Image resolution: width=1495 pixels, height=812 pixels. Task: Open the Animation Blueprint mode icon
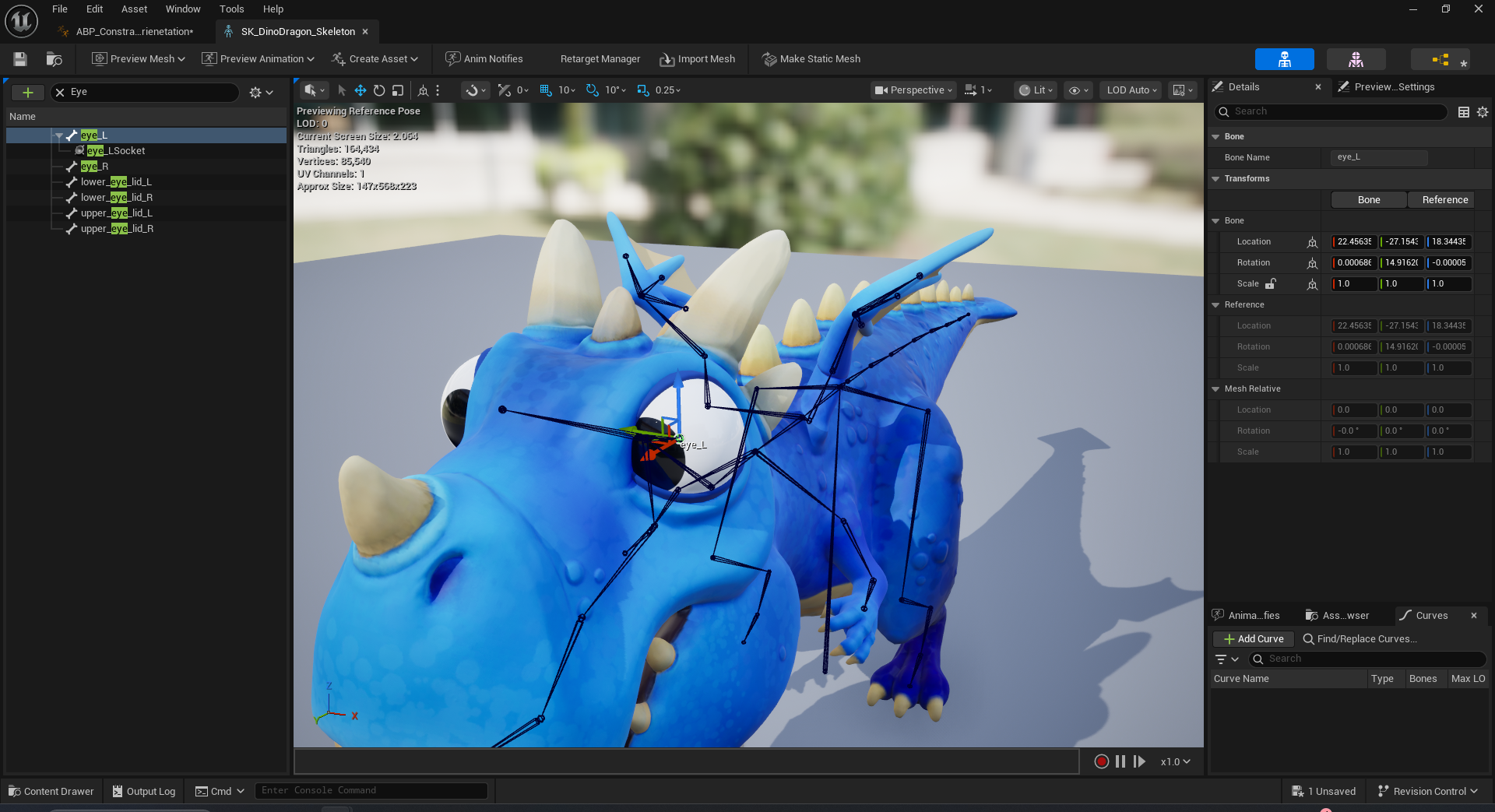coord(1440,59)
